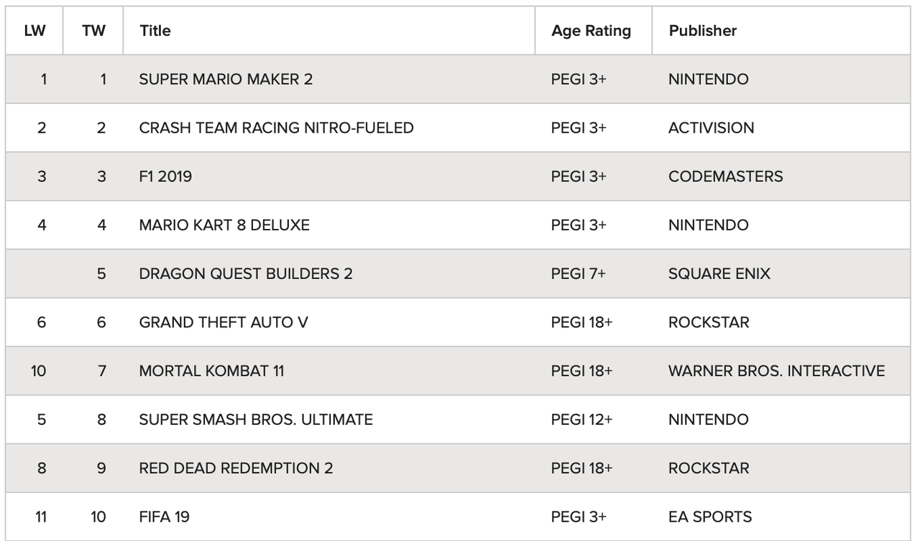Select Warner Bros. Interactive publisher cell
920x541 pixels.
(776, 371)
